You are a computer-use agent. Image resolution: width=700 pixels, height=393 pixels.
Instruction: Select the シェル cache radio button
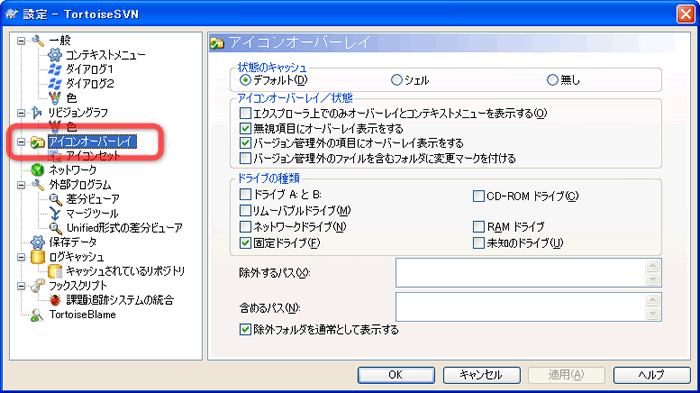tap(396, 80)
